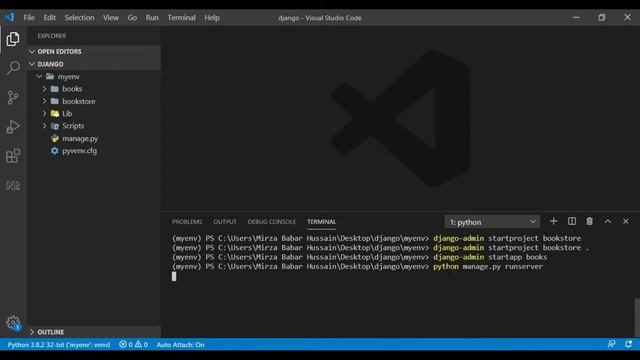Create a new terminal with plus icon
Image resolution: width=640 pixels, height=360 pixels.
(x=553, y=221)
